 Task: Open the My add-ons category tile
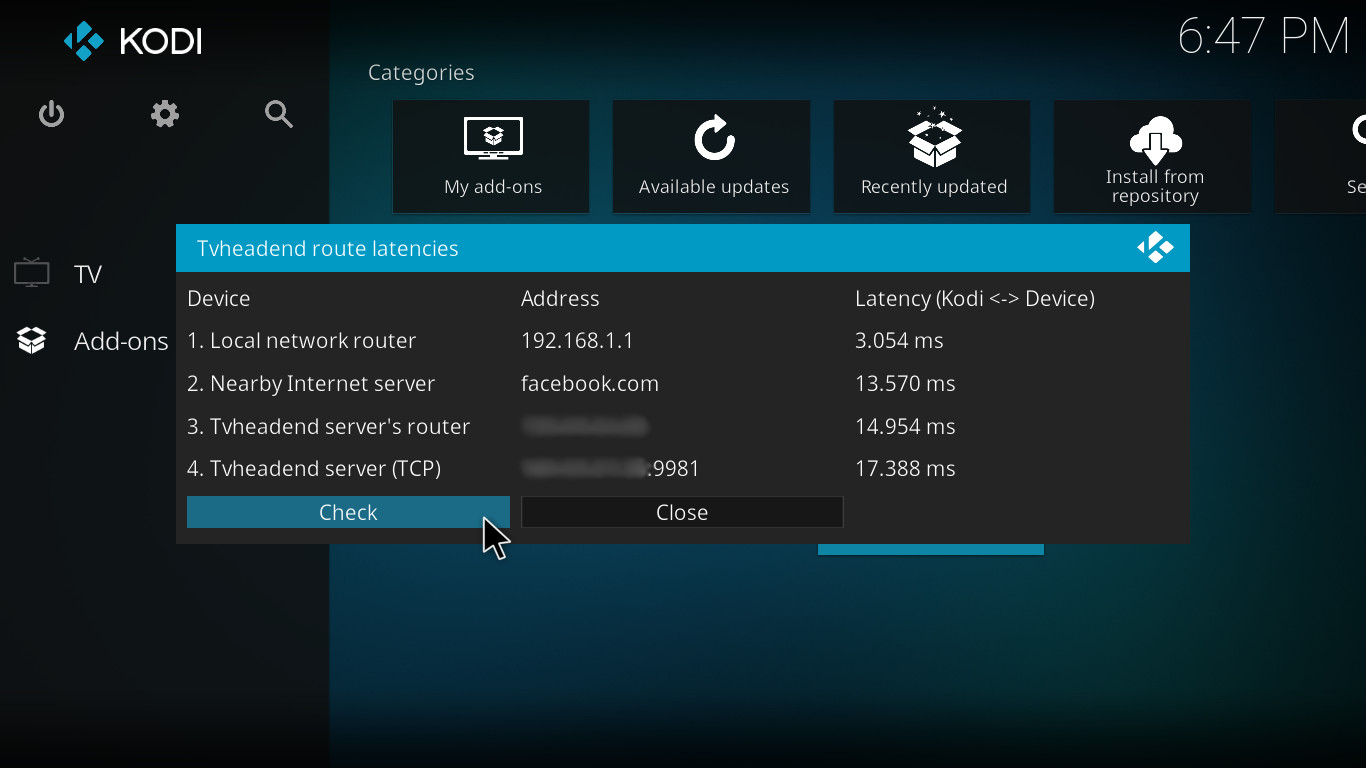tap(491, 156)
